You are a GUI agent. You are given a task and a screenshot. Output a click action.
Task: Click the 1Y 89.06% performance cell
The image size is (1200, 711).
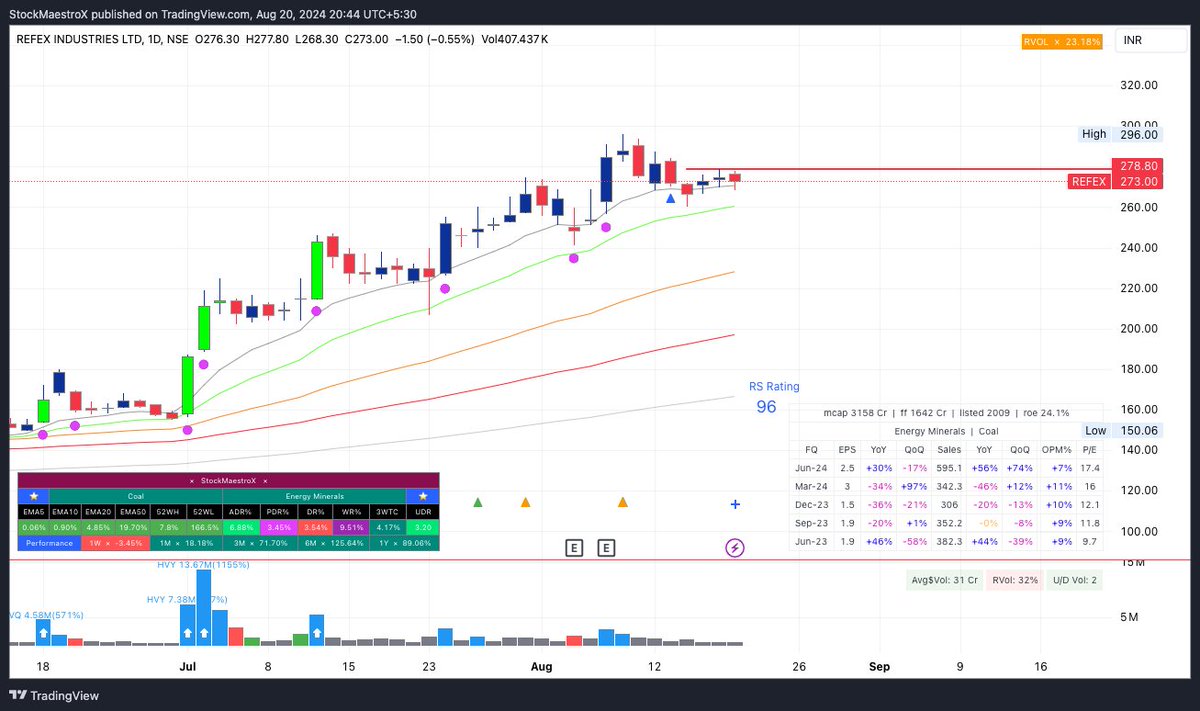tap(403, 543)
